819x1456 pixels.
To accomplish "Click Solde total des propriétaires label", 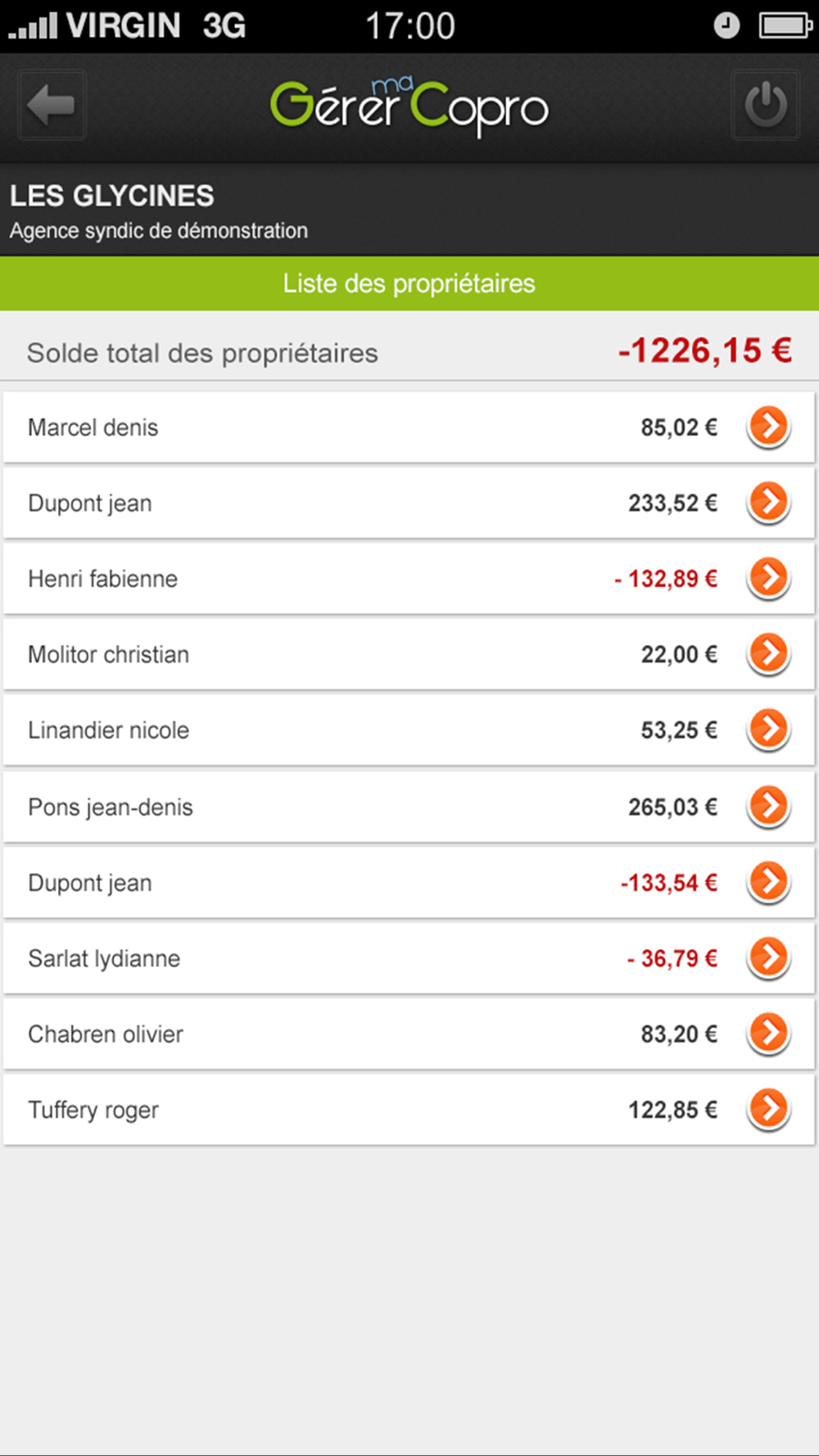I will tap(202, 353).
